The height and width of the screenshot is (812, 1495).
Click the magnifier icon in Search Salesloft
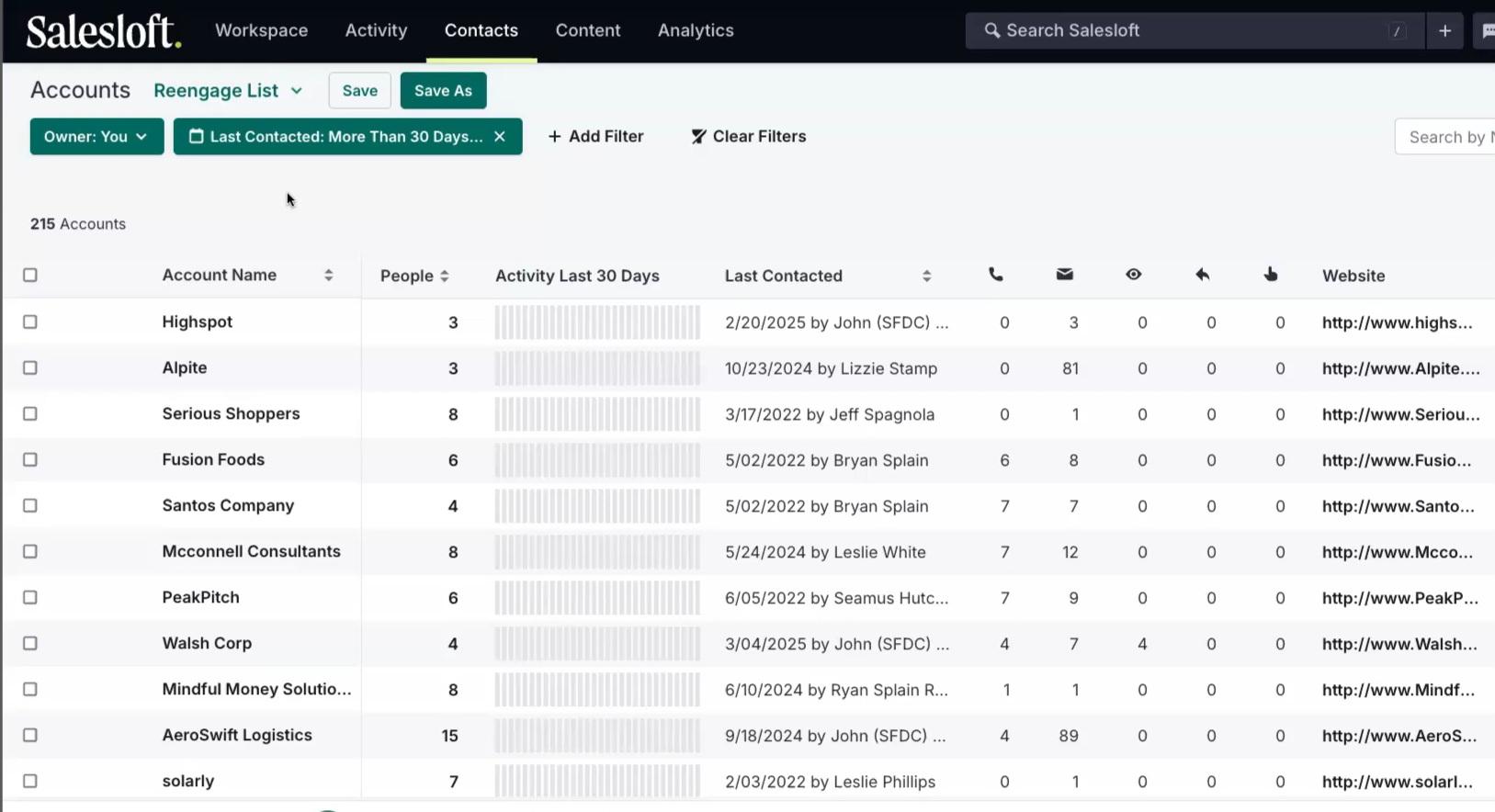coord(991,30)
